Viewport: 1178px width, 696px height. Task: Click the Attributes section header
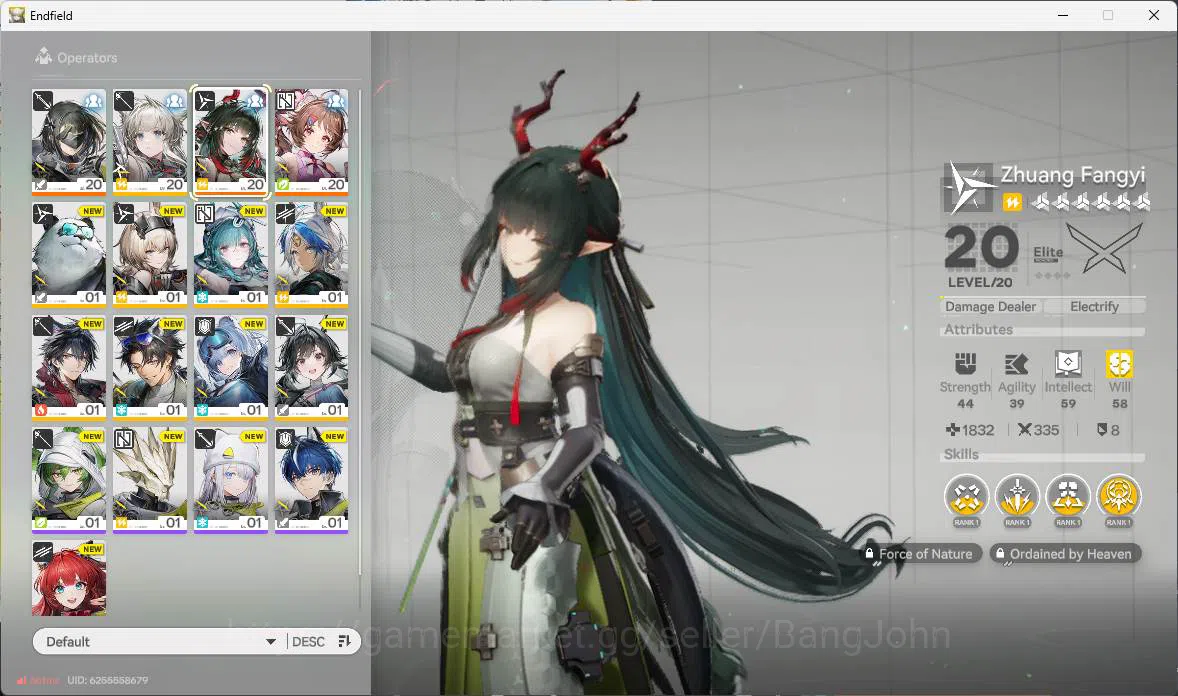(978, 329)
